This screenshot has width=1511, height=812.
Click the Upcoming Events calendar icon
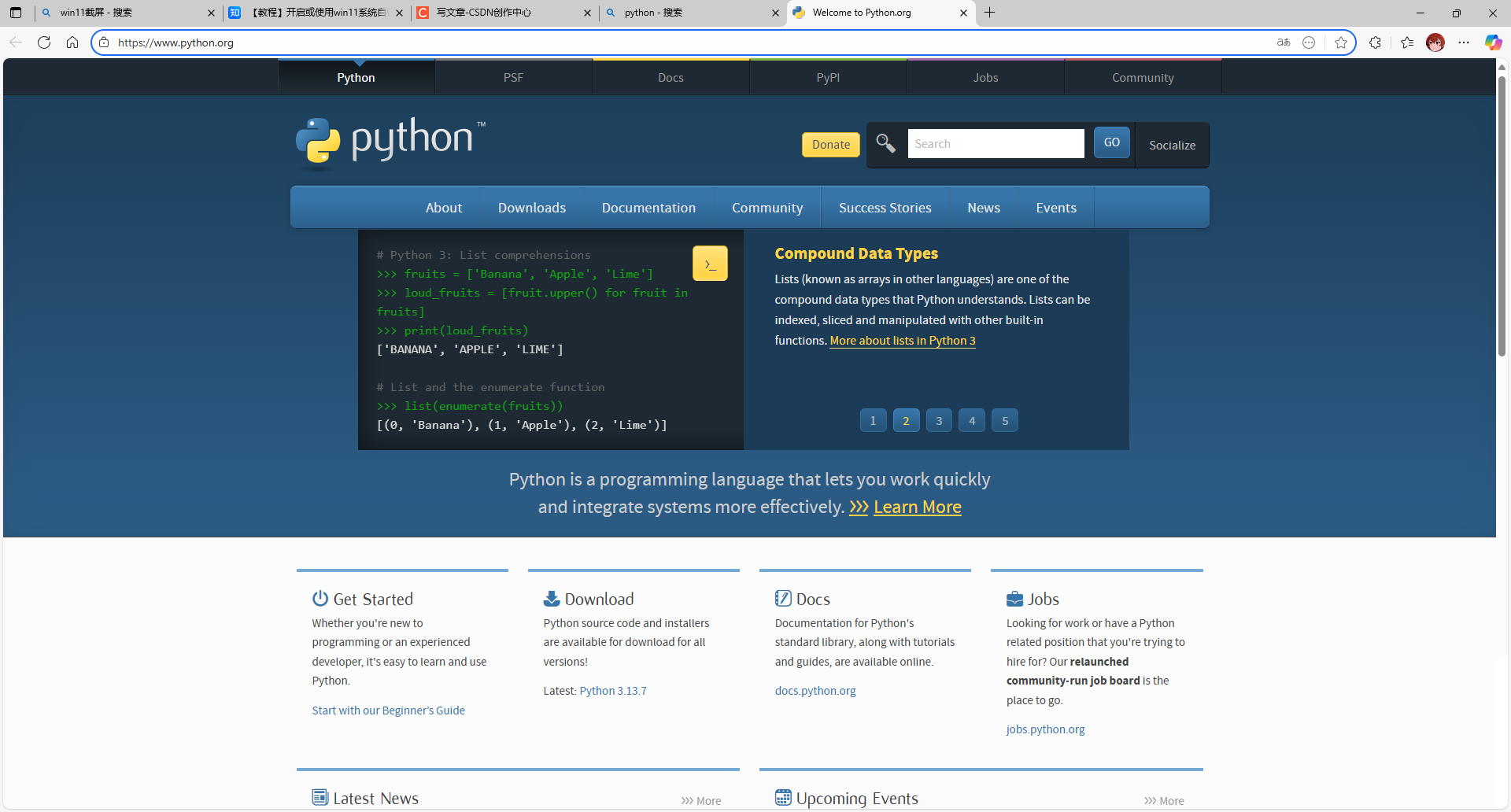pos(784,797)
